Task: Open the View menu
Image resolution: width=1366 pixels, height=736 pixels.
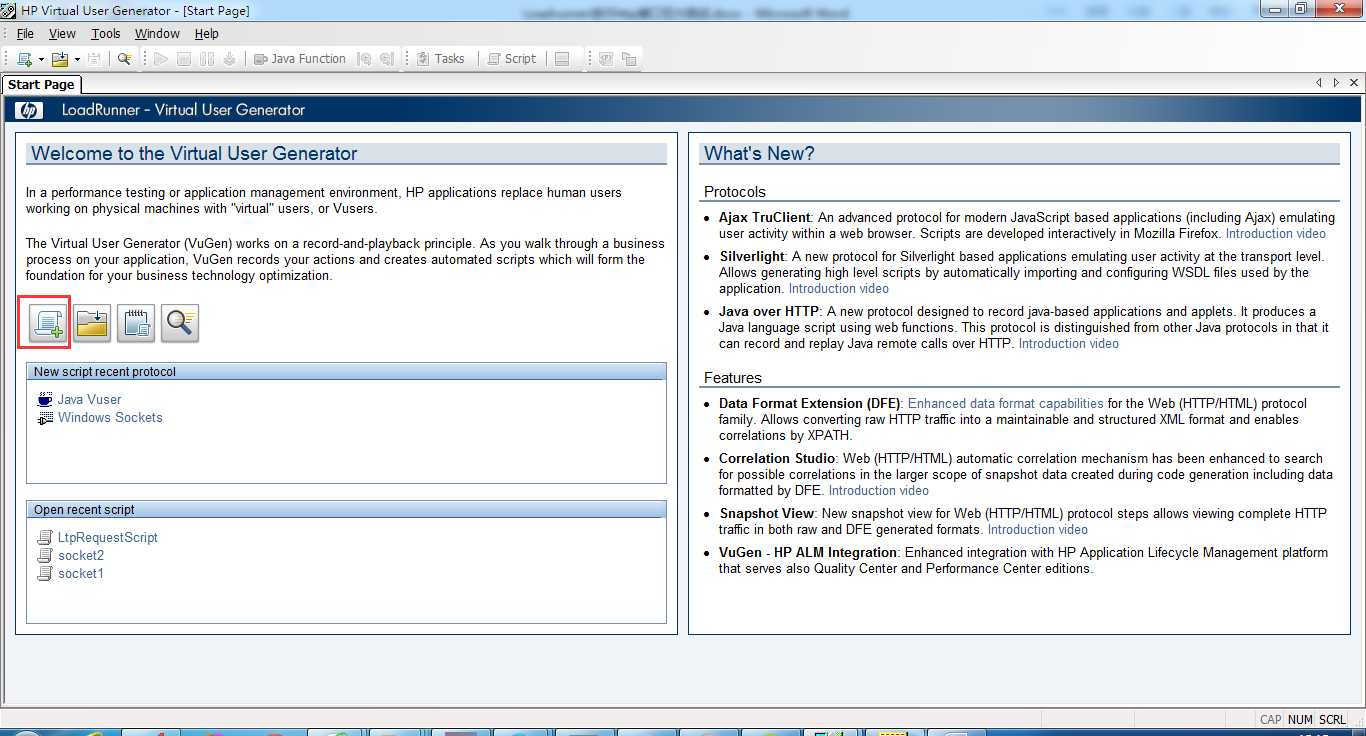Action: tap(62, 34)
